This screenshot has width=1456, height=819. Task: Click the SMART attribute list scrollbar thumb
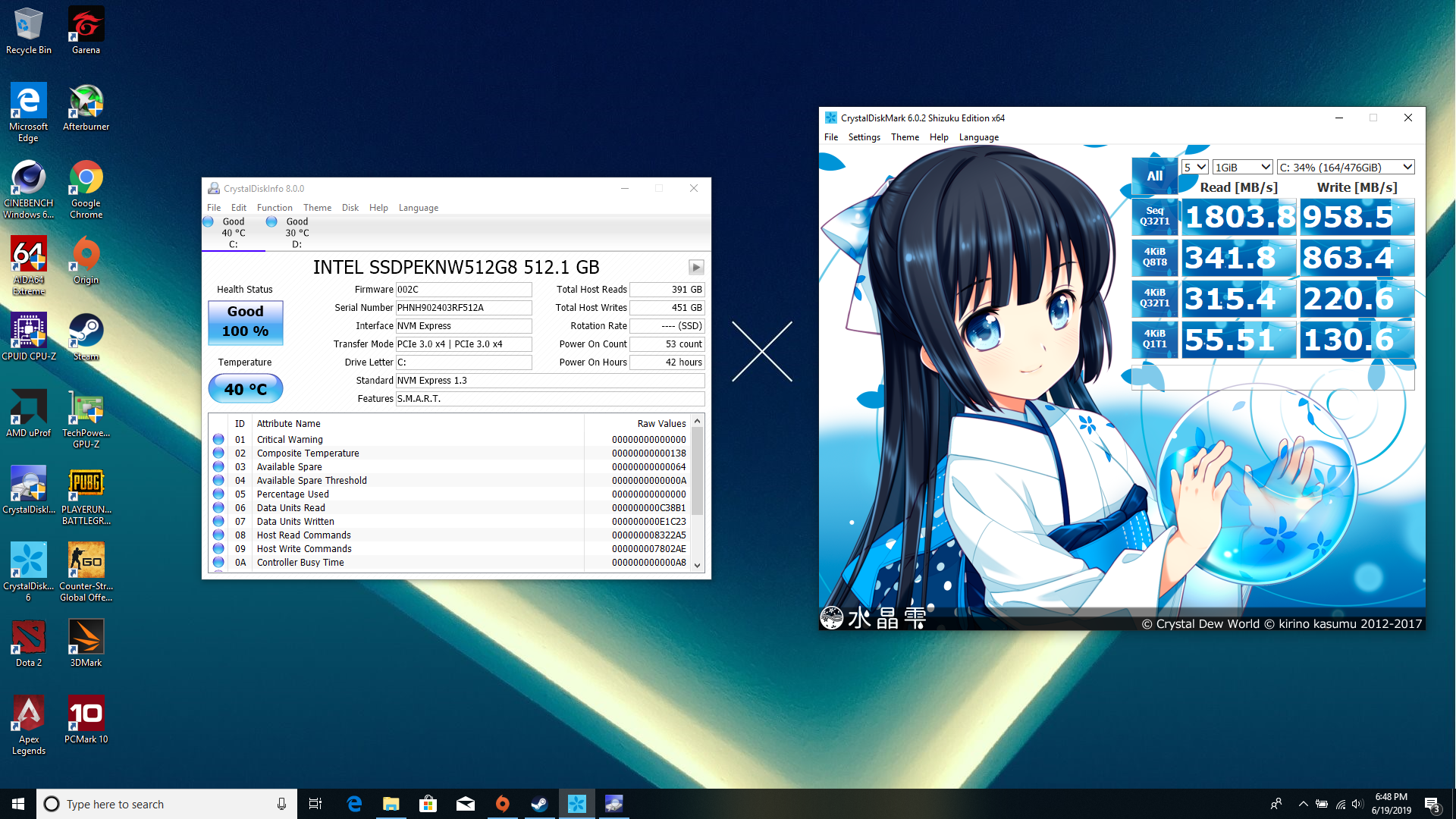tap(698, 470)
